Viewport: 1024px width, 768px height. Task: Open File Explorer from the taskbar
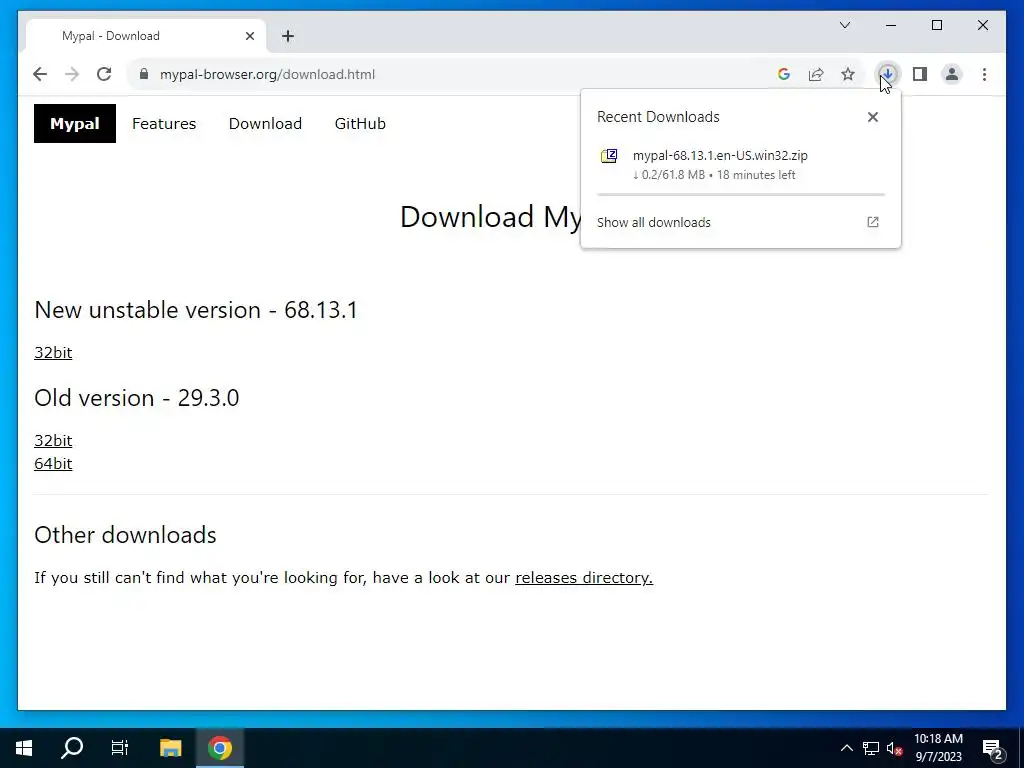pos(171,748)
